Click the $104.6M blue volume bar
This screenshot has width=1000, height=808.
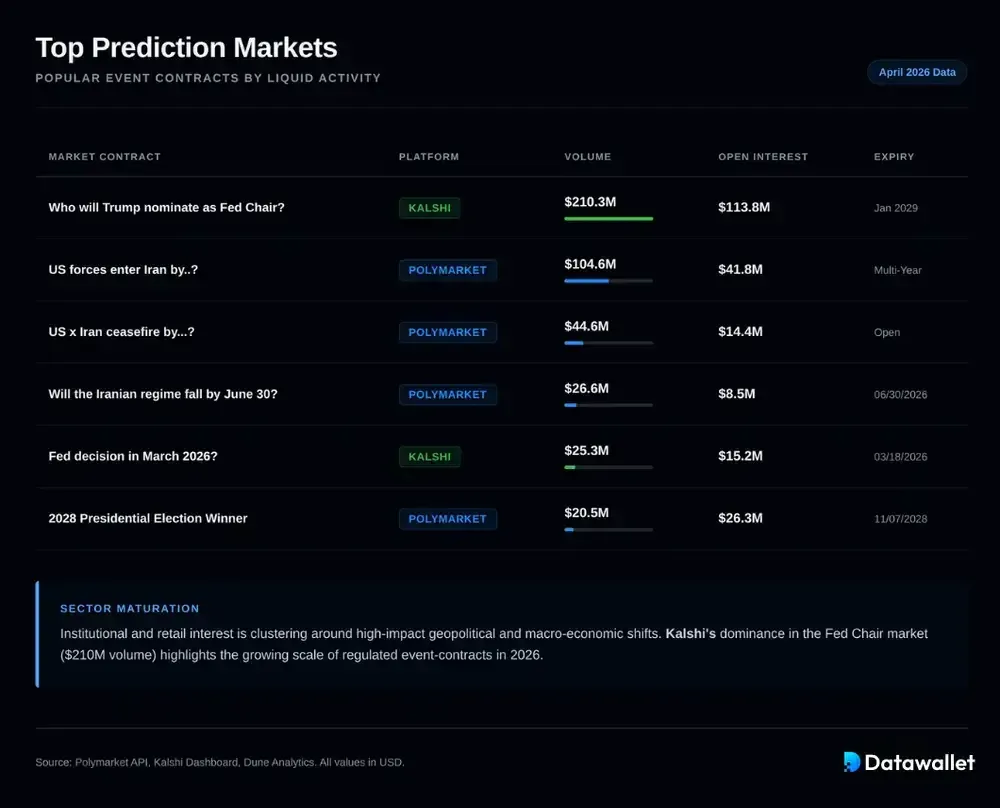[587, 281]
